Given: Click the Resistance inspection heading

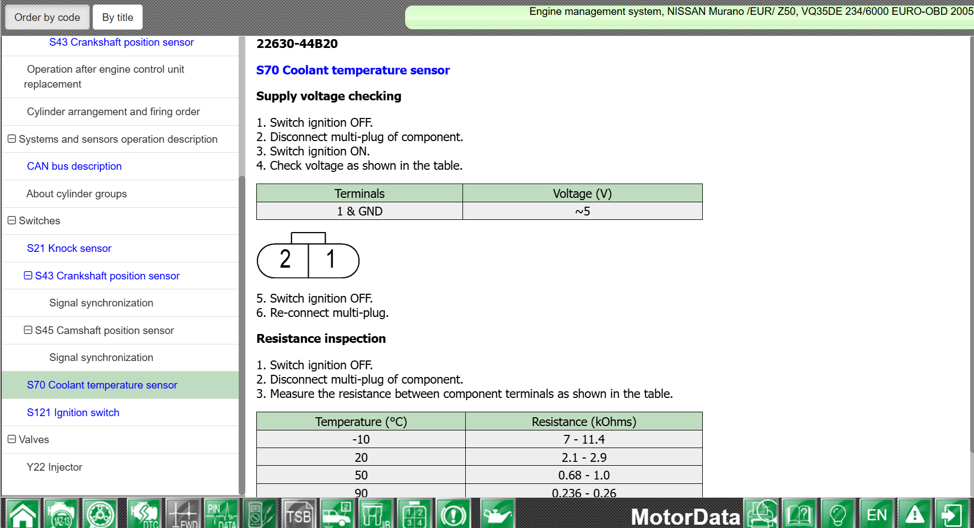Looking at the screenshot, I should (321, 339).
